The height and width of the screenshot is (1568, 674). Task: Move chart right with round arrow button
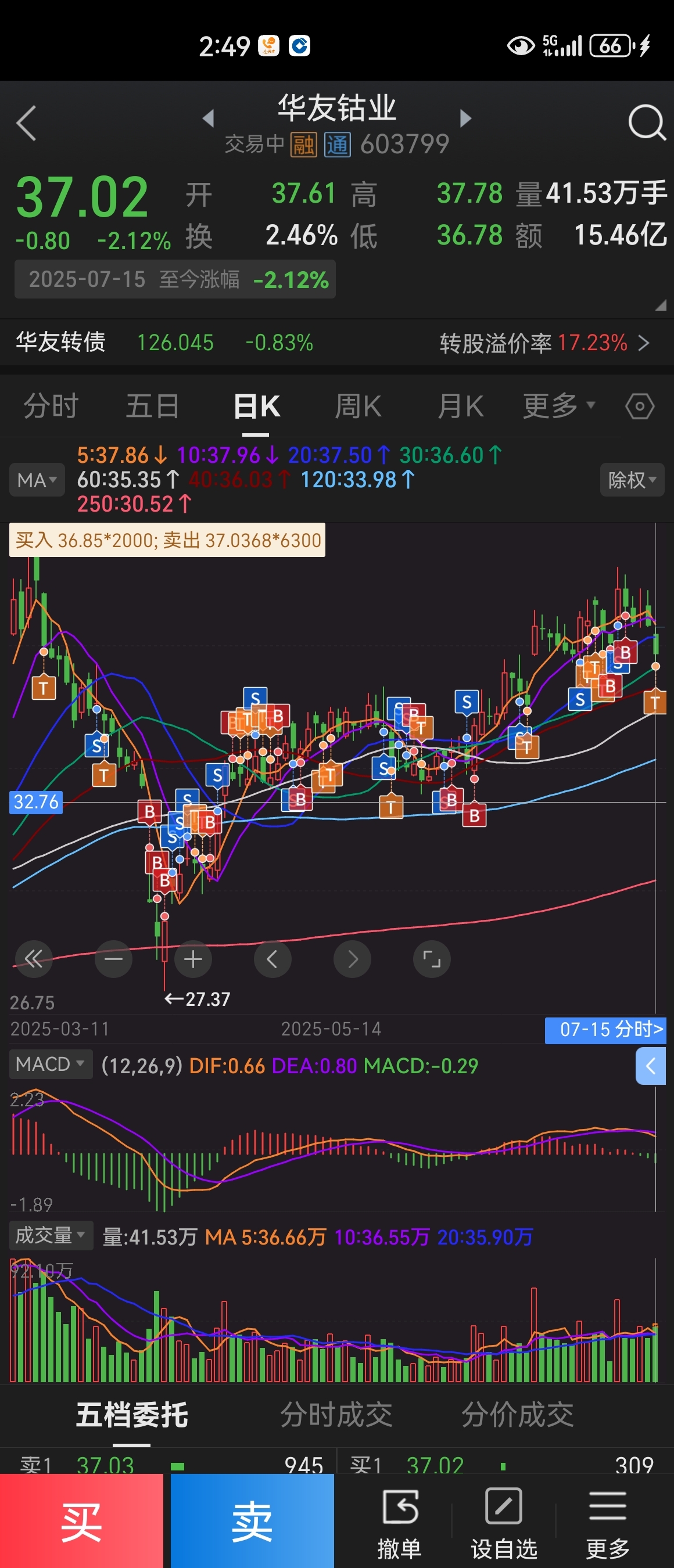coord(353,959)
